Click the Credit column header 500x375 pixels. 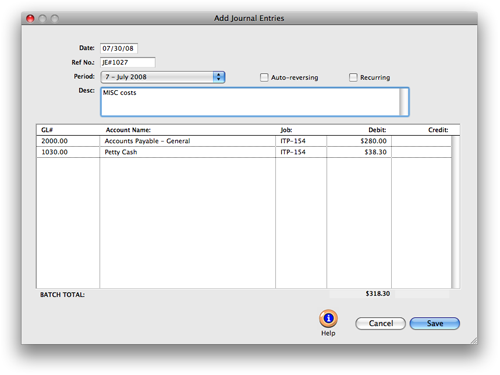pyautogui.click(x=438, y=130)
